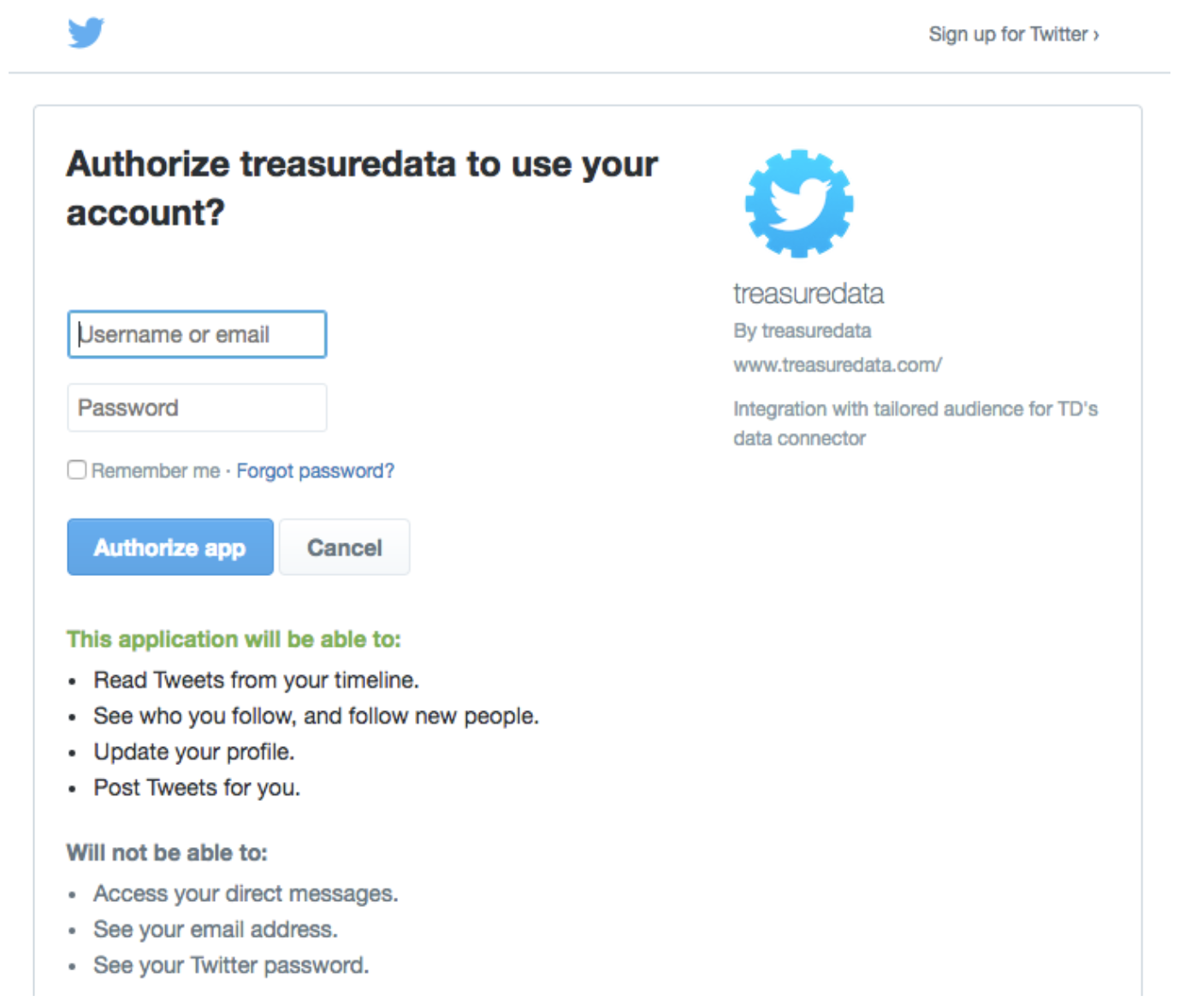Click the Cancel button
This screenshot has width=1179, height=1008.
point(344,548)
